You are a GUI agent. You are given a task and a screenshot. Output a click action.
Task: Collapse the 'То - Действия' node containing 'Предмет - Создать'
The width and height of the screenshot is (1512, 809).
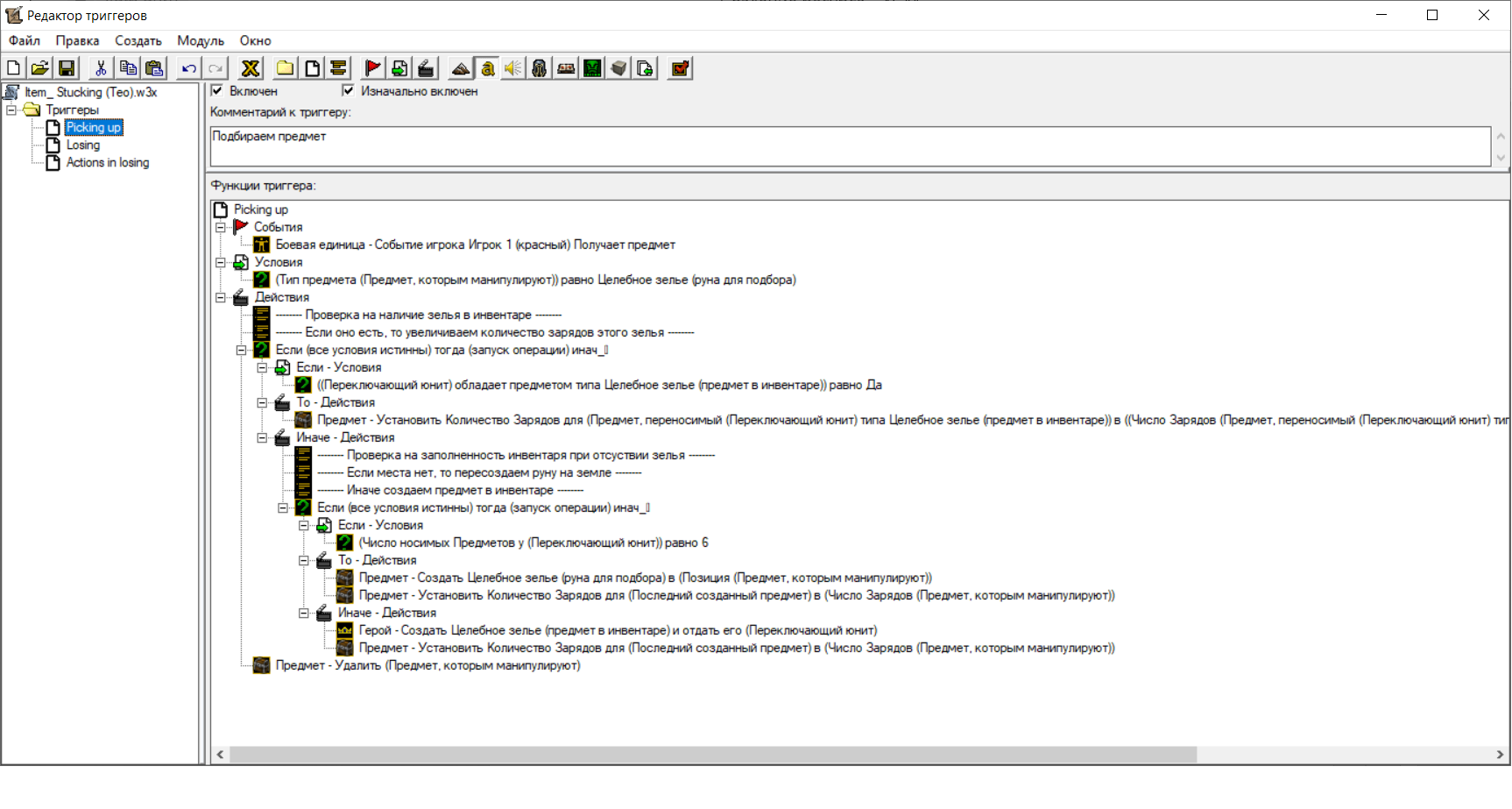[x=304, y=560]
